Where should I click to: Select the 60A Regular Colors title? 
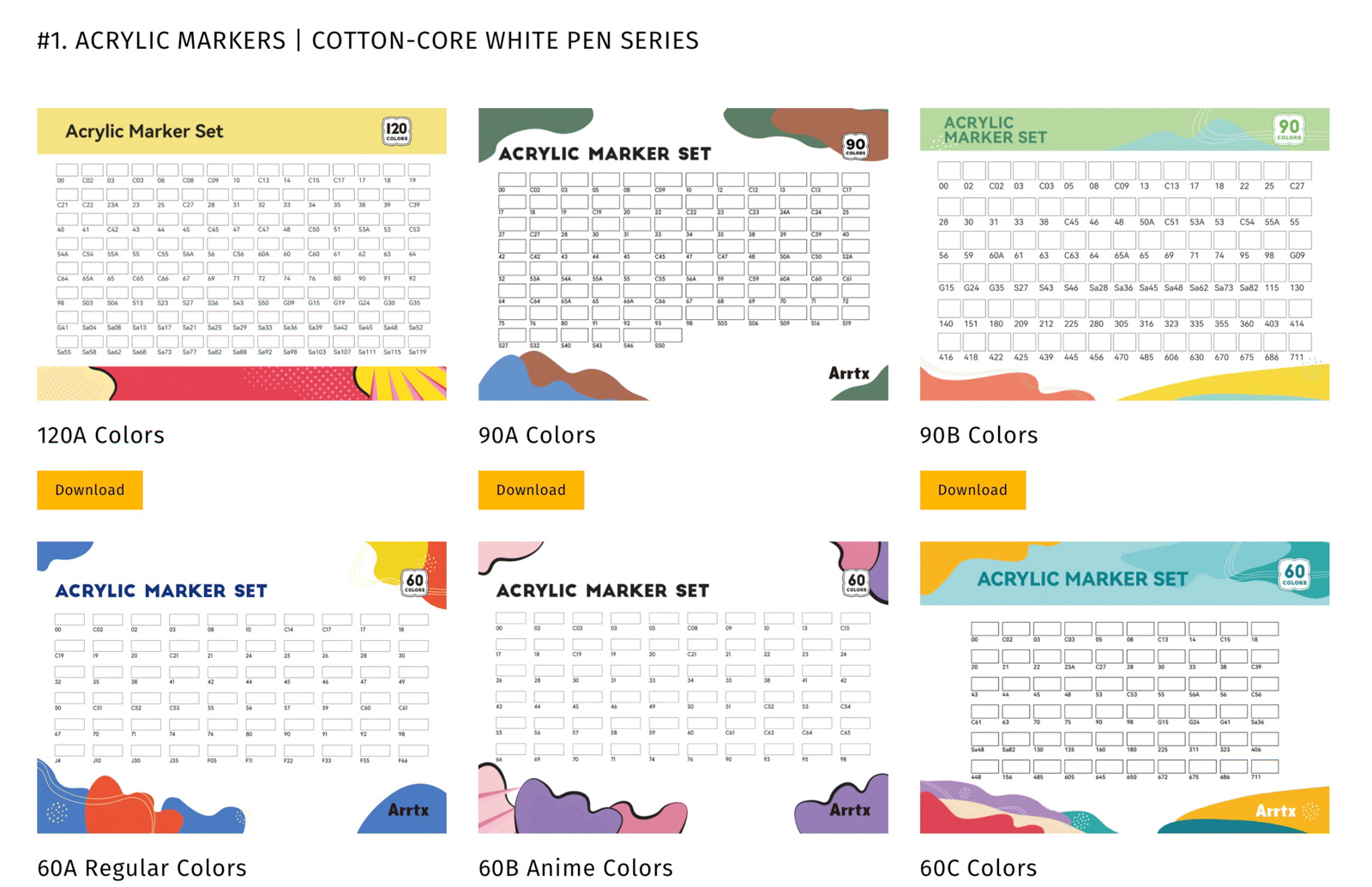(x=142, y=868)
